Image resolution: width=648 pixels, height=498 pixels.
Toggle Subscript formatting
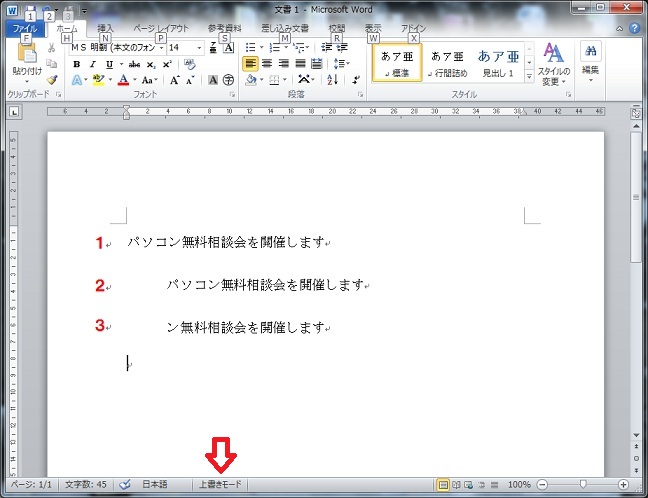[x=151, y=64]
